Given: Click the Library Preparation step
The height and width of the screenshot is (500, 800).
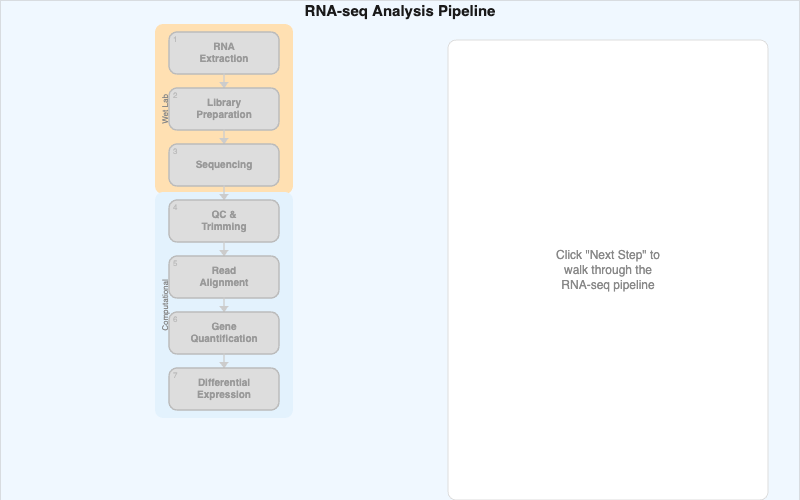Looking at the screenshot, I should click(x=224, y=109).
